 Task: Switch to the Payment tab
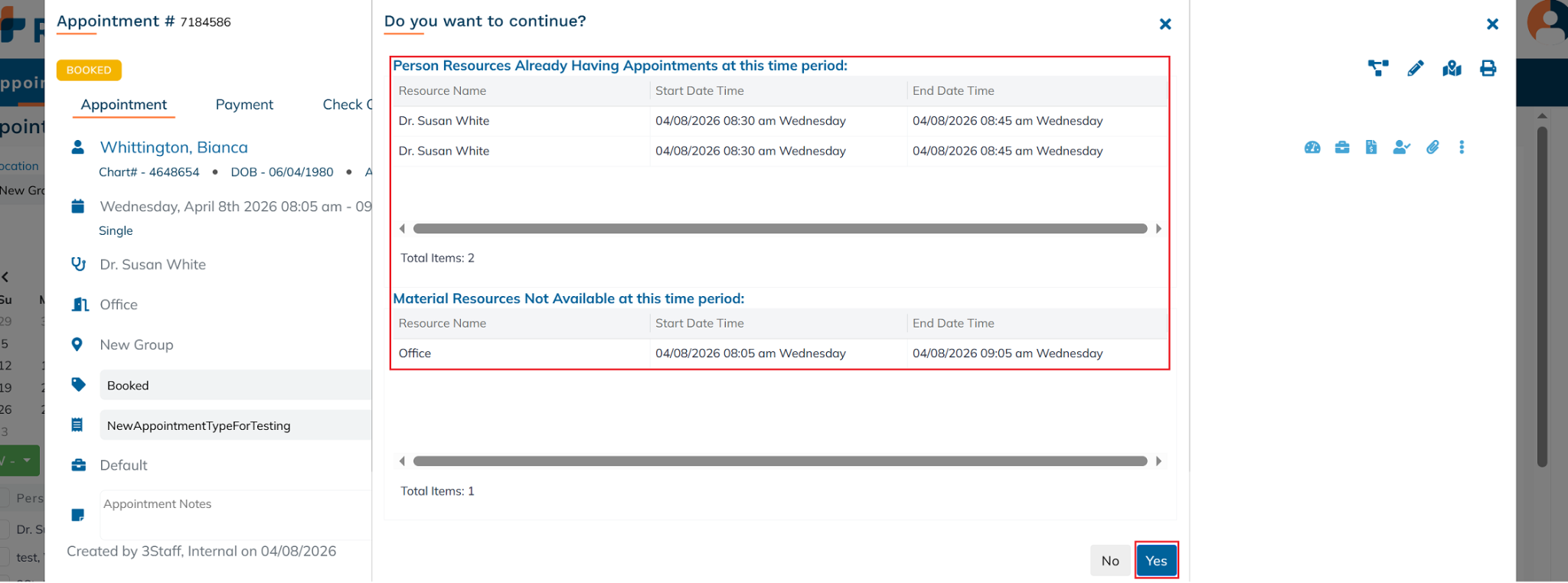(x=244, y=105)
